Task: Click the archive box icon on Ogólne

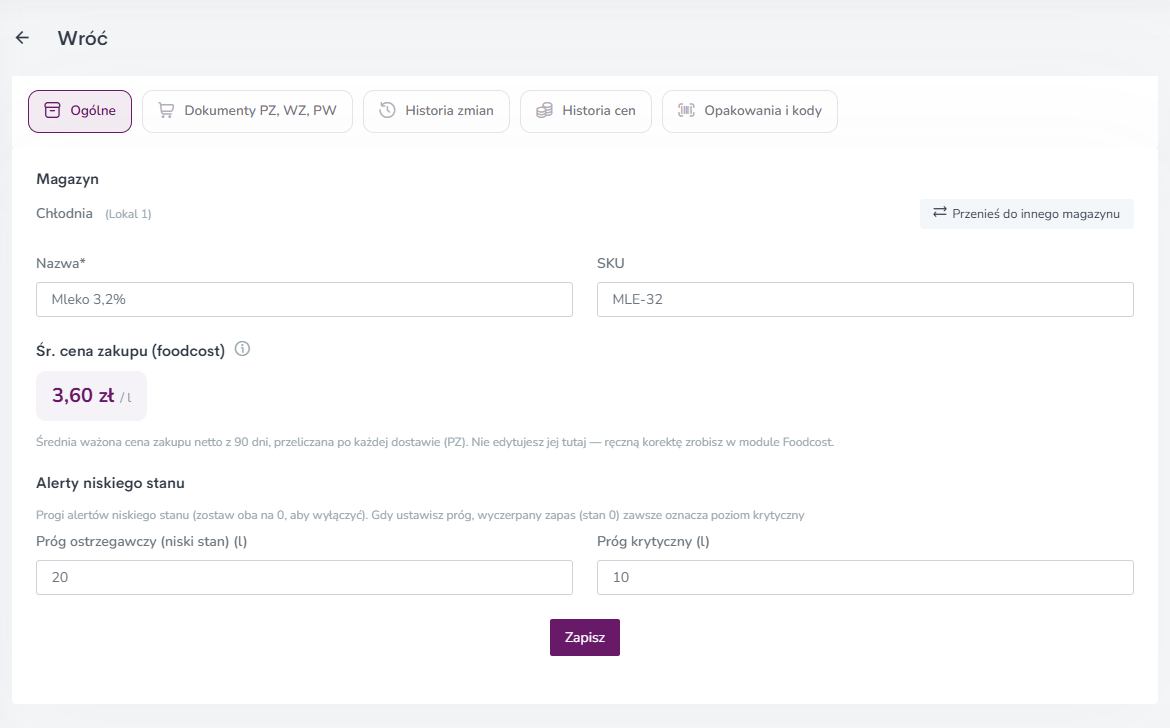Action: [x=52, y=110]
